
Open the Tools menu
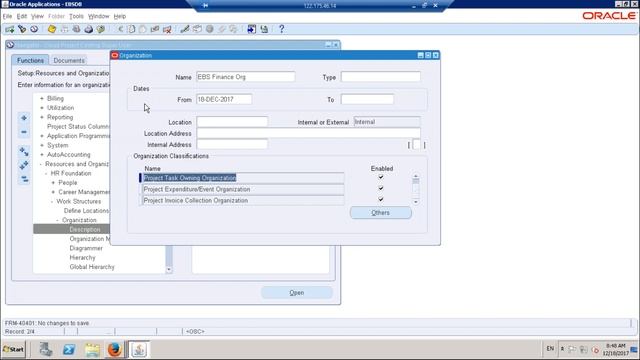click(x=76, y=16)
